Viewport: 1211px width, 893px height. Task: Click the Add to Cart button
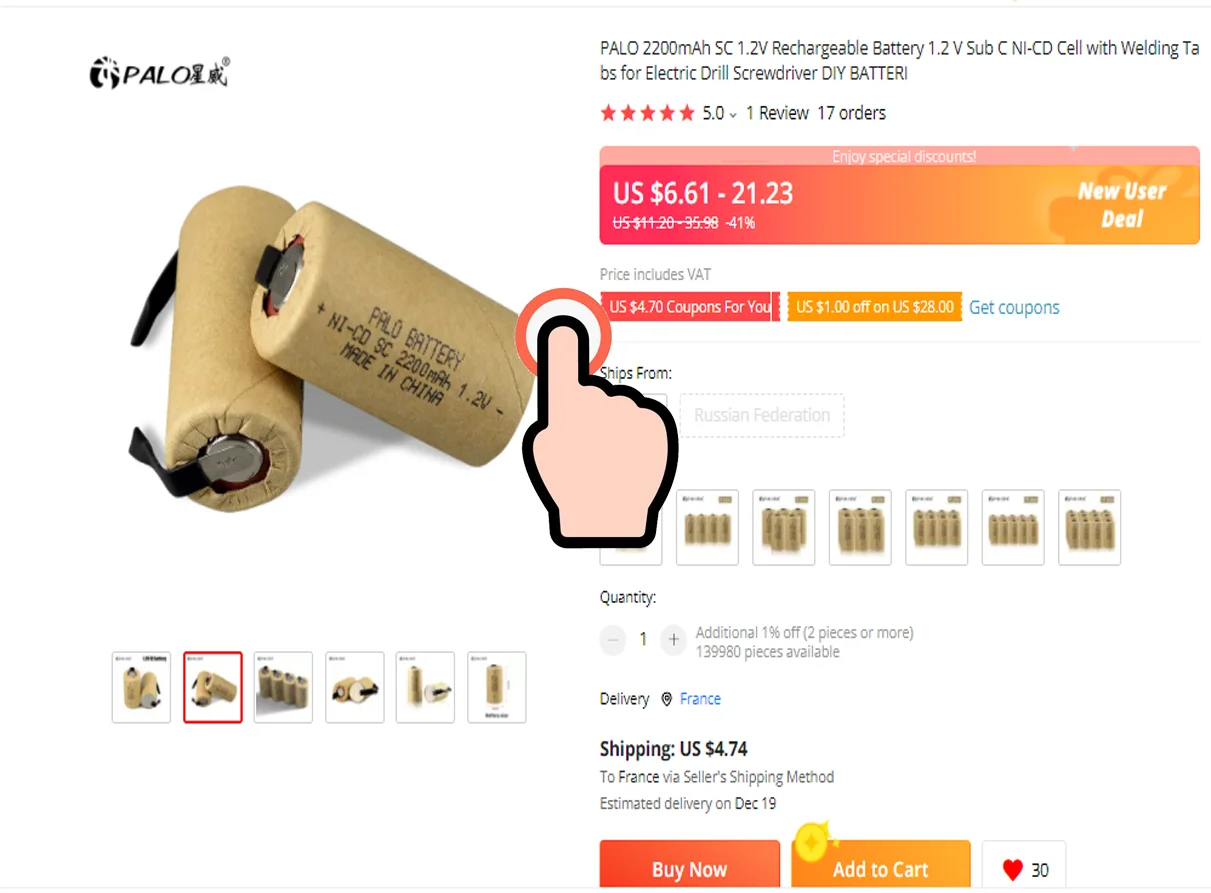[x=881, y=865]
